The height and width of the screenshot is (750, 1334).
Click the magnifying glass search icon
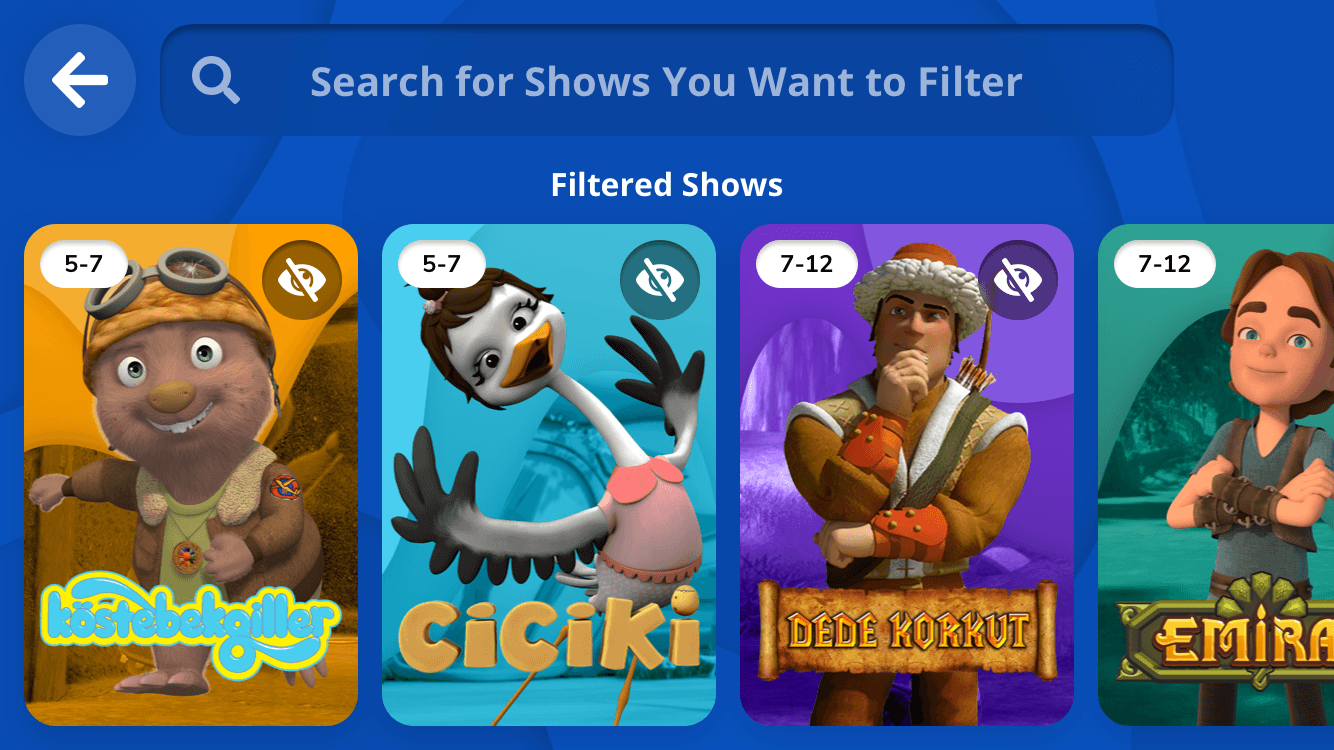[215, 80]
